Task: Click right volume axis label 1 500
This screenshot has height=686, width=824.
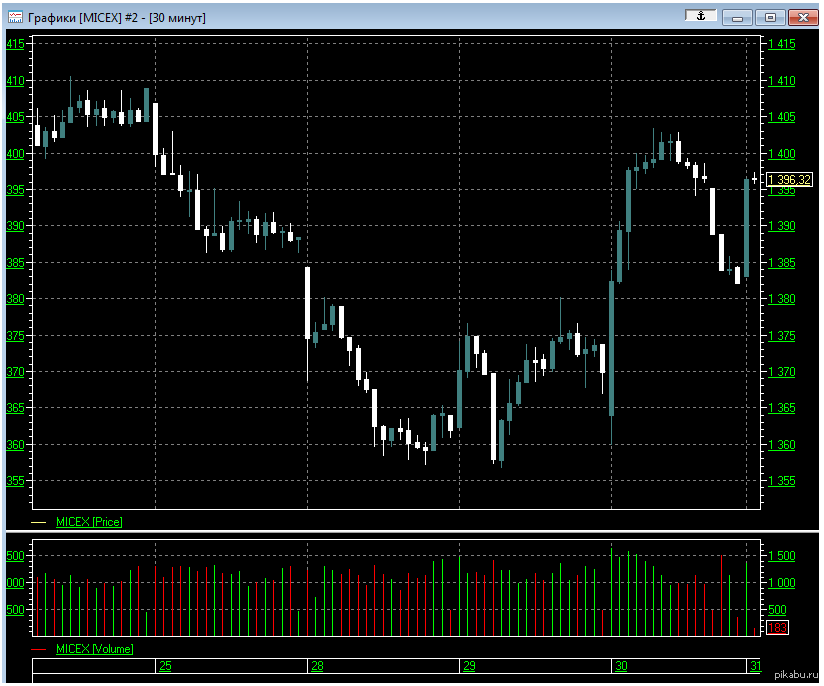Action: point(782,556)
